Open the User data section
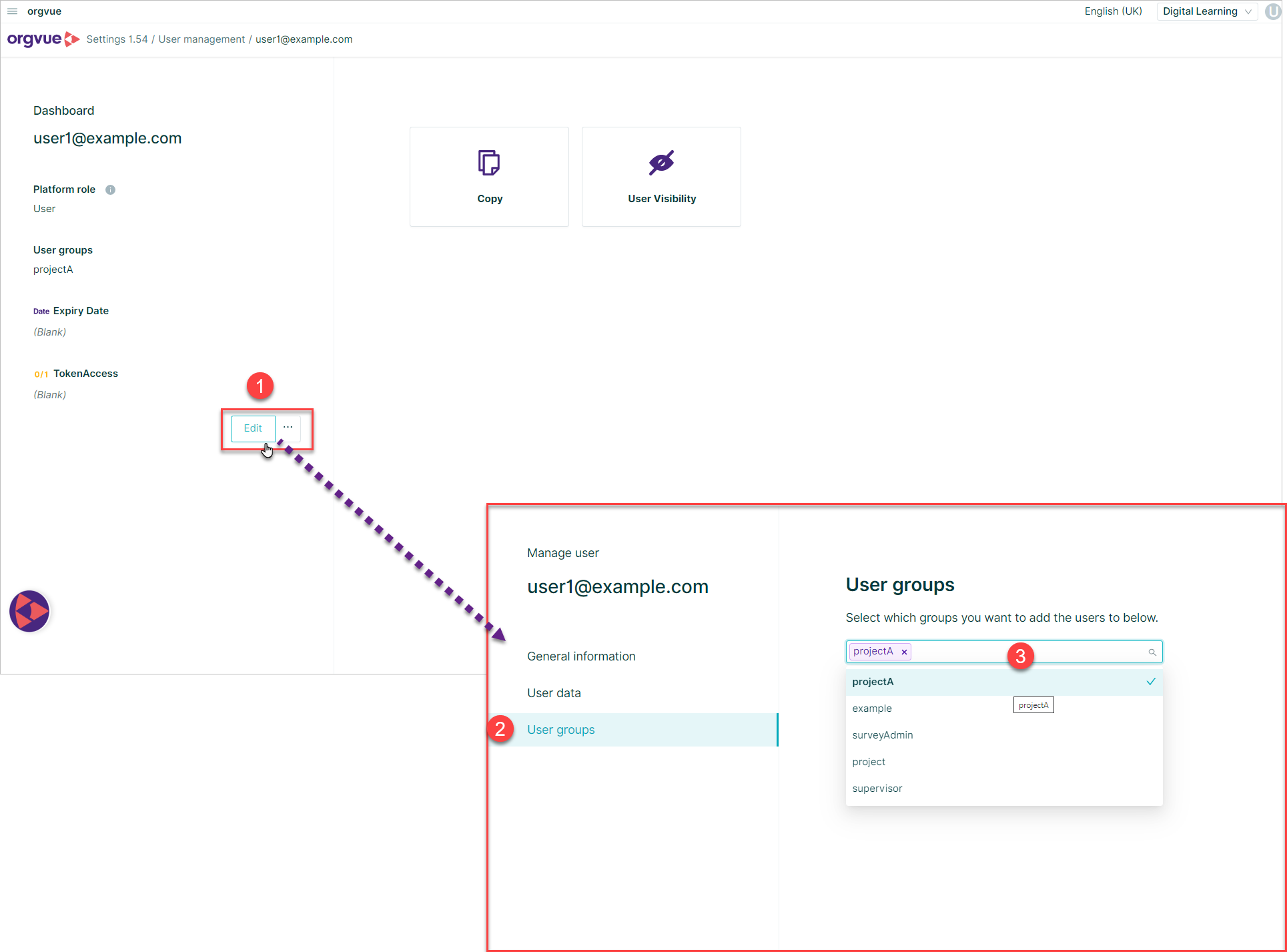The image size is (1287, 952). 554,693
